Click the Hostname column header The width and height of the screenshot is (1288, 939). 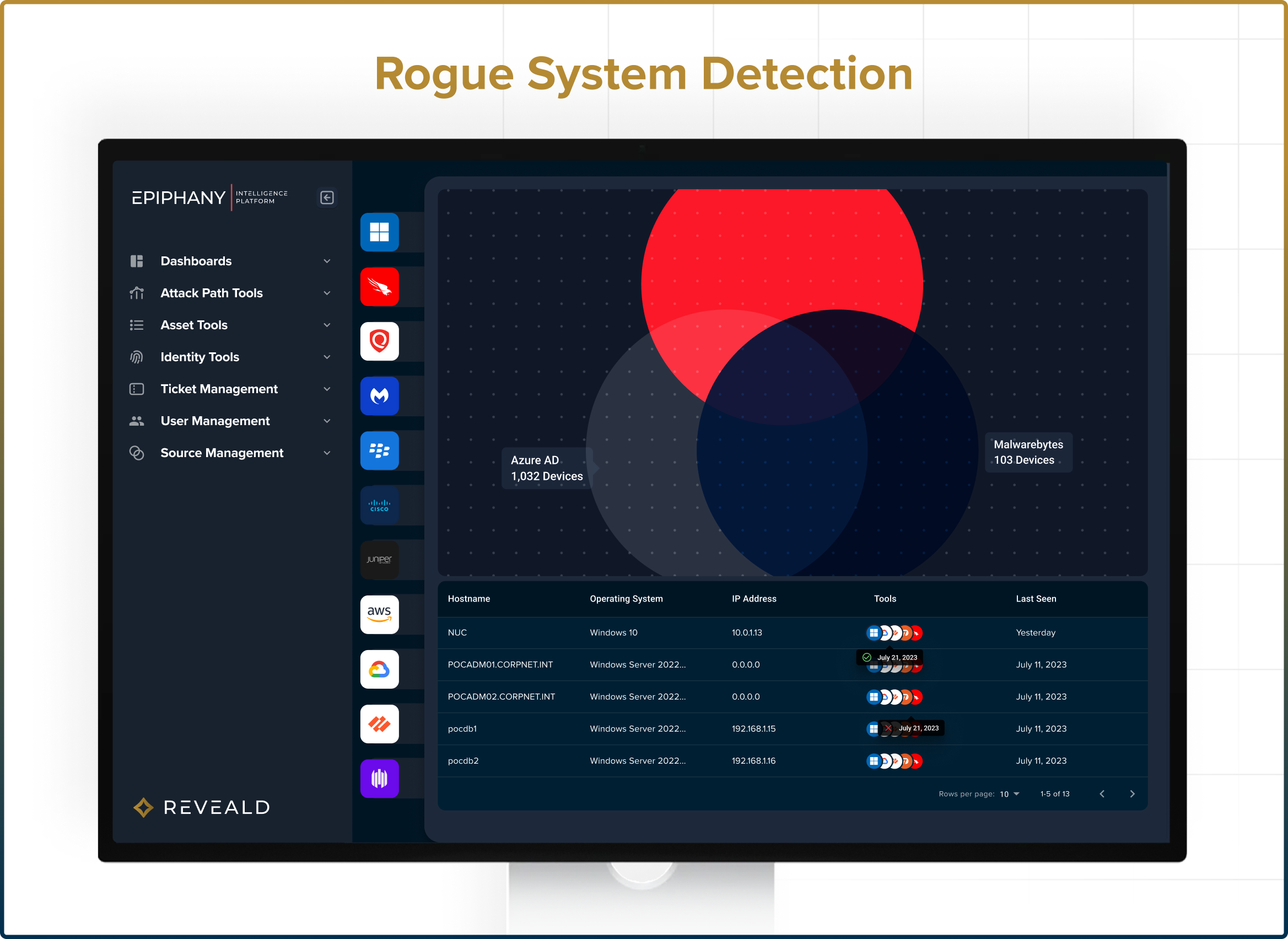(x=468, y=599)
